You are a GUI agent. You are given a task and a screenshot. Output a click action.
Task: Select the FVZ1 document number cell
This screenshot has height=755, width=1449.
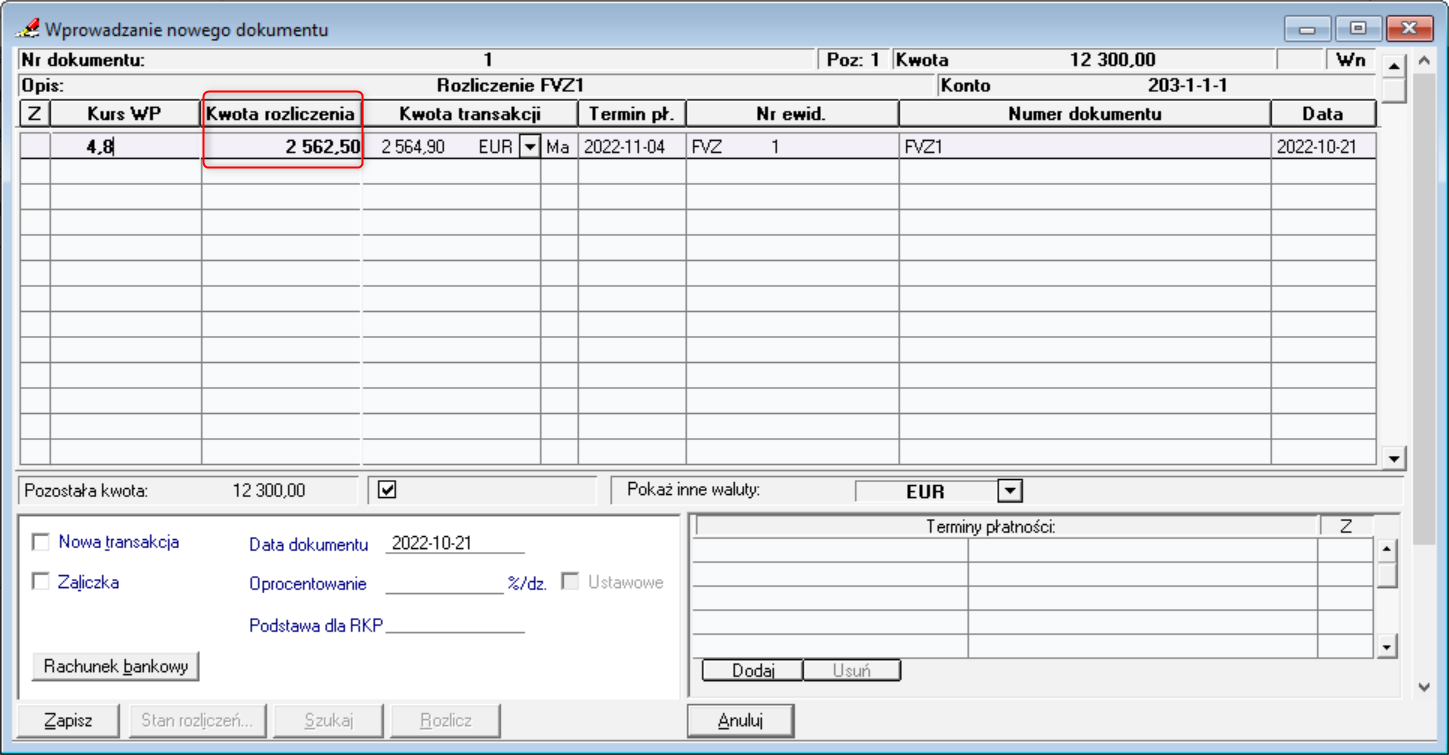[x=1085, y=147]
